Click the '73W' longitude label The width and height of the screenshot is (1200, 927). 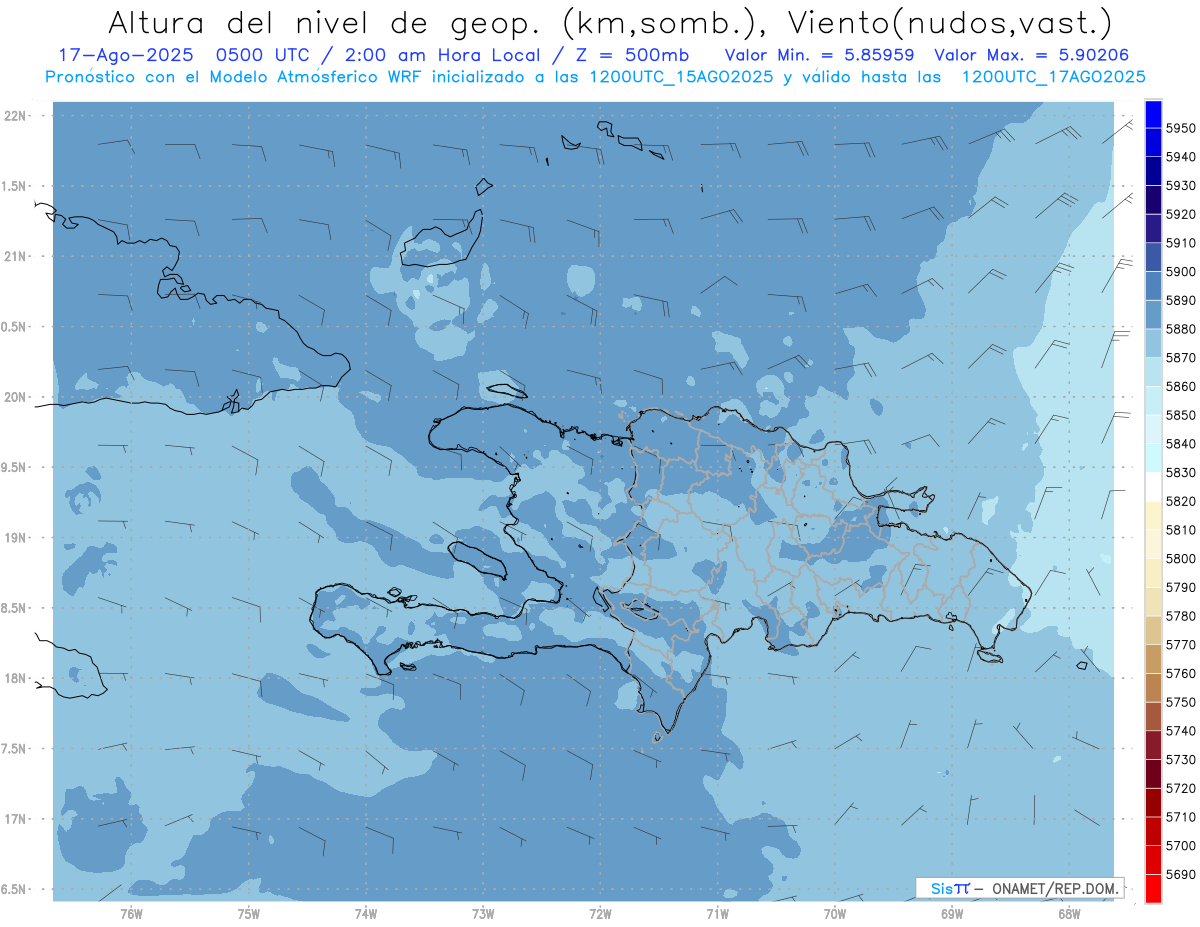(x=483, y=914)
